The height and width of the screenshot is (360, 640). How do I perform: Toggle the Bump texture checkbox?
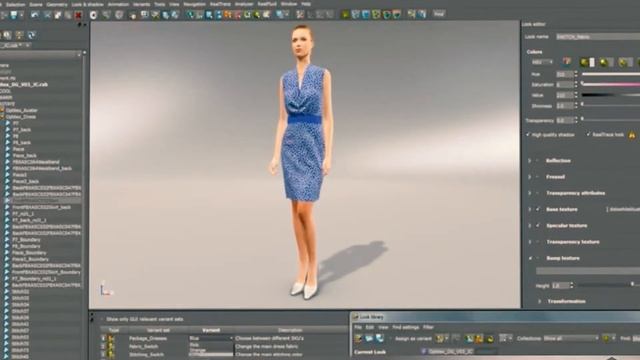coord(538,258)
